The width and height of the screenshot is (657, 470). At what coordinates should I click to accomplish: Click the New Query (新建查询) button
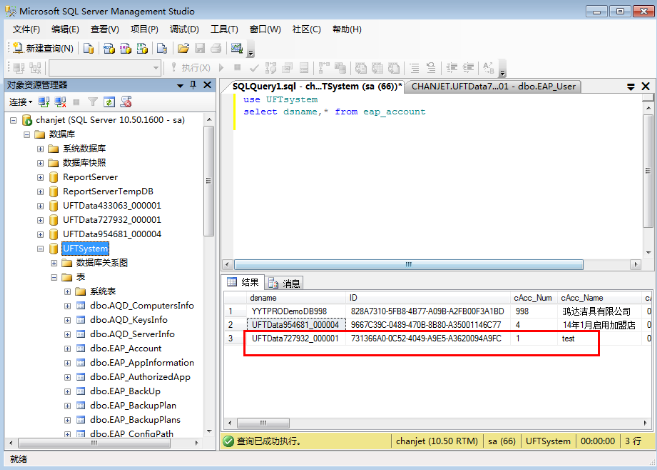pos(43,48)
